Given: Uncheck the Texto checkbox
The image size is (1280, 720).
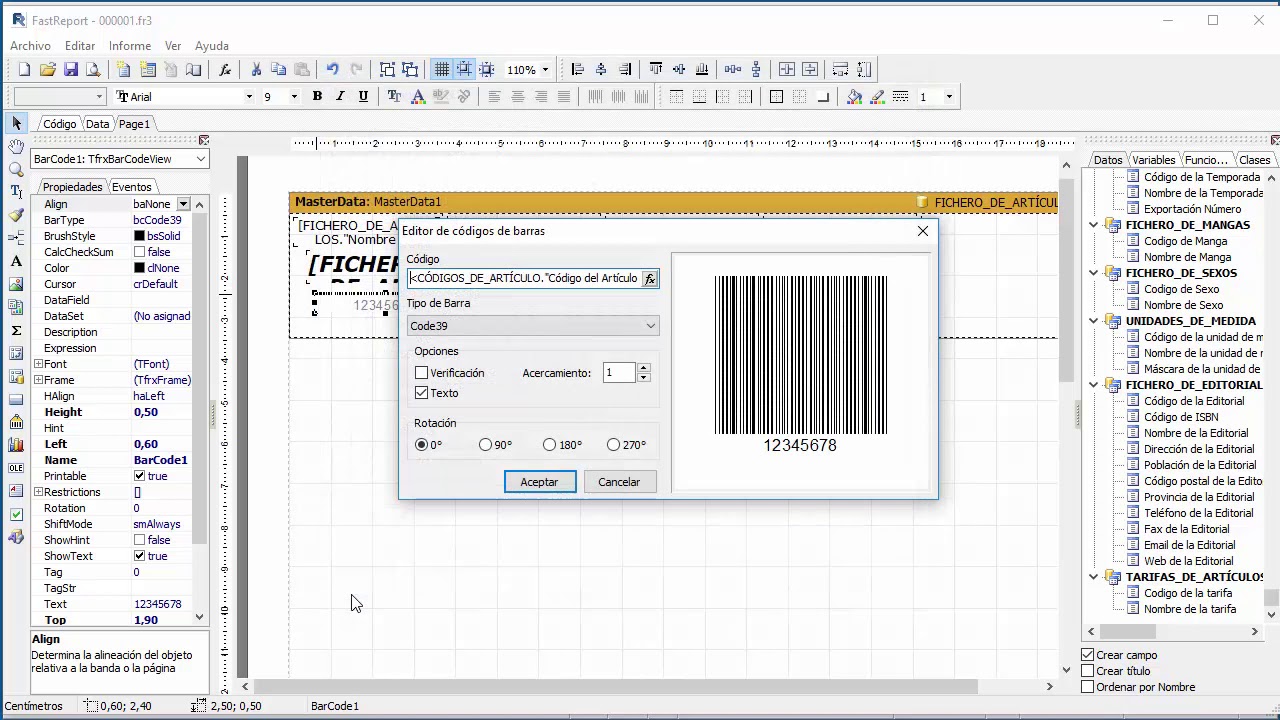Looking at the screenshot, I should point(421,393).
